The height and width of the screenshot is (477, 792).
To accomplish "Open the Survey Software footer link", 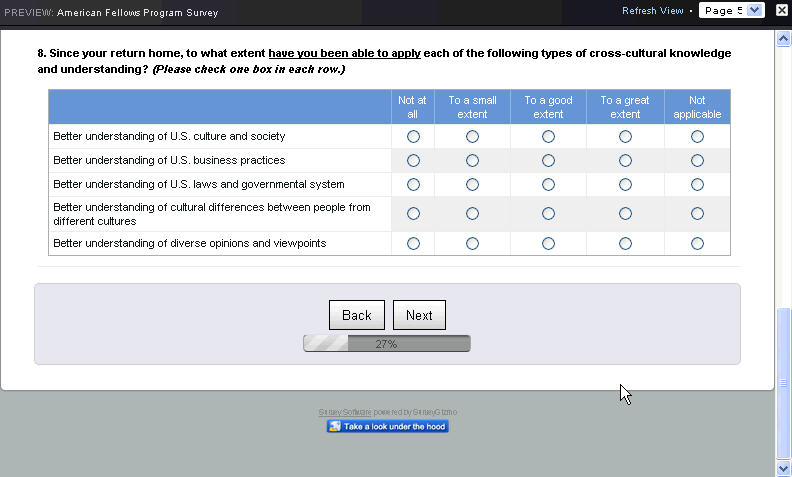I will [x=345, y=412].
